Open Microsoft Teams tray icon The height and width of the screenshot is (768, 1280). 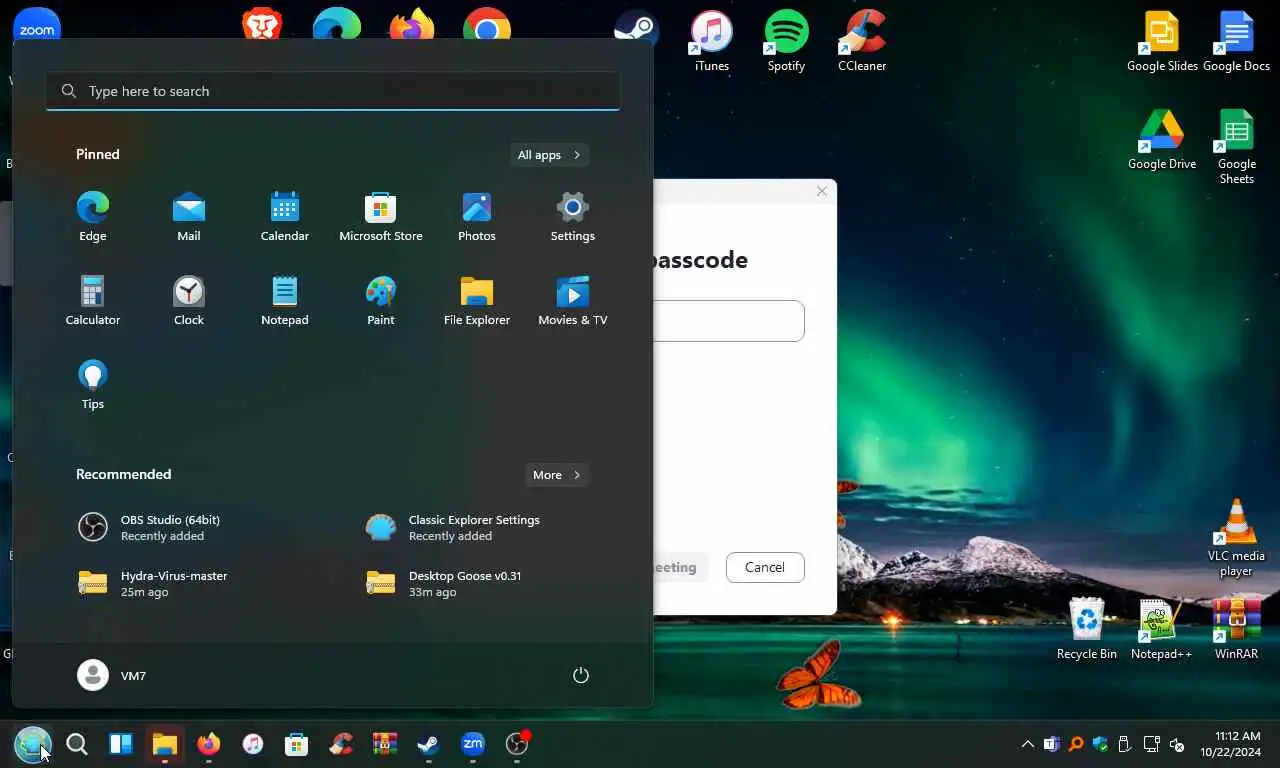tap(1051, 744)
